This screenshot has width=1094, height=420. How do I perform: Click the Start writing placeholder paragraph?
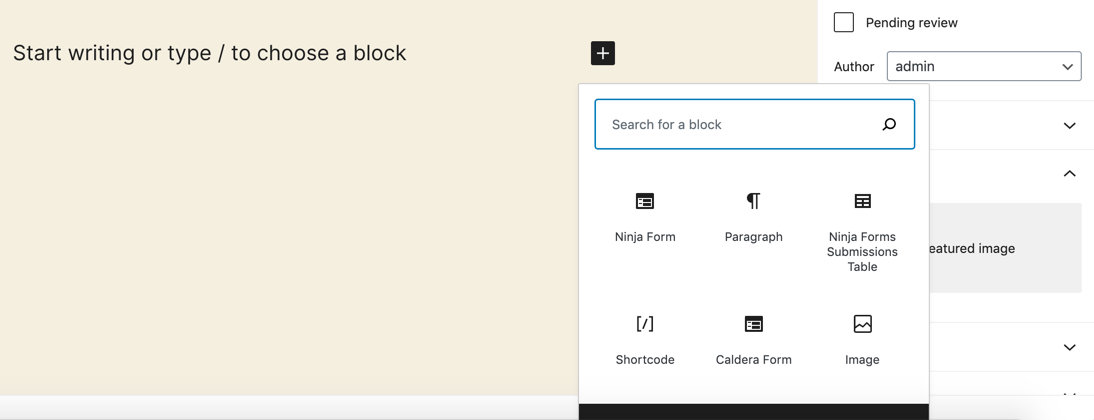click(x=210, y=53)
